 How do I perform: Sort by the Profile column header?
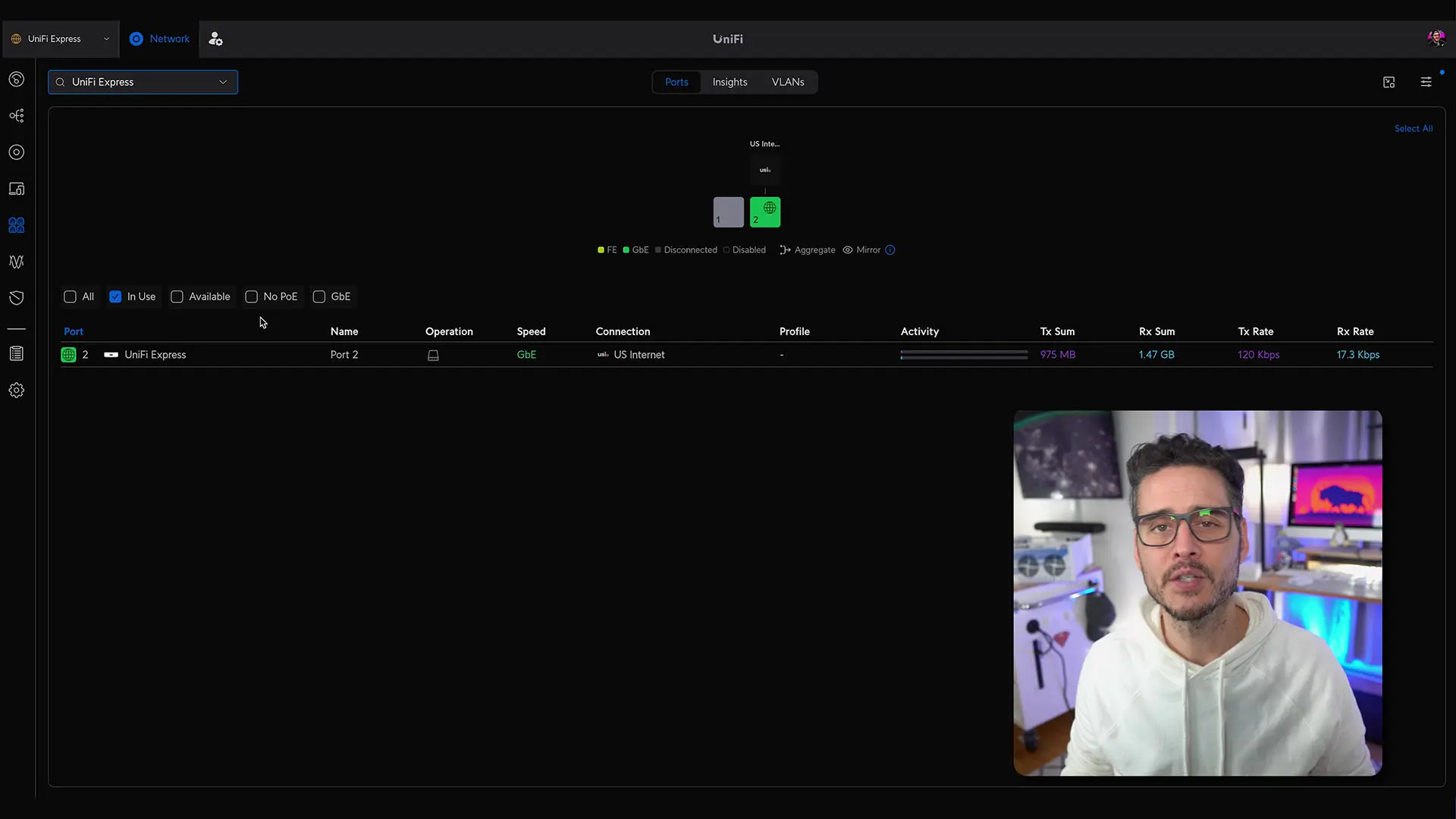(795, 331)
